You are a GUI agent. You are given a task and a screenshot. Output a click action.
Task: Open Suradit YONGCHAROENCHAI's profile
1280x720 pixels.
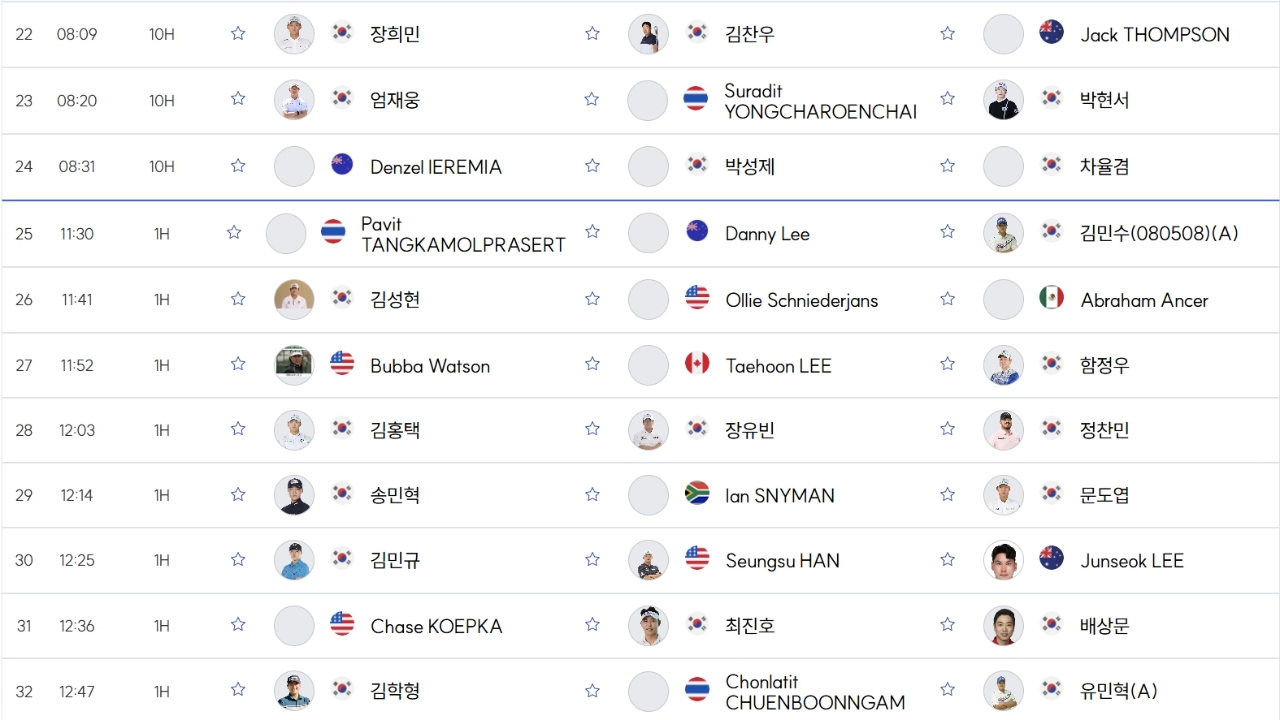(x=821, y=101)
